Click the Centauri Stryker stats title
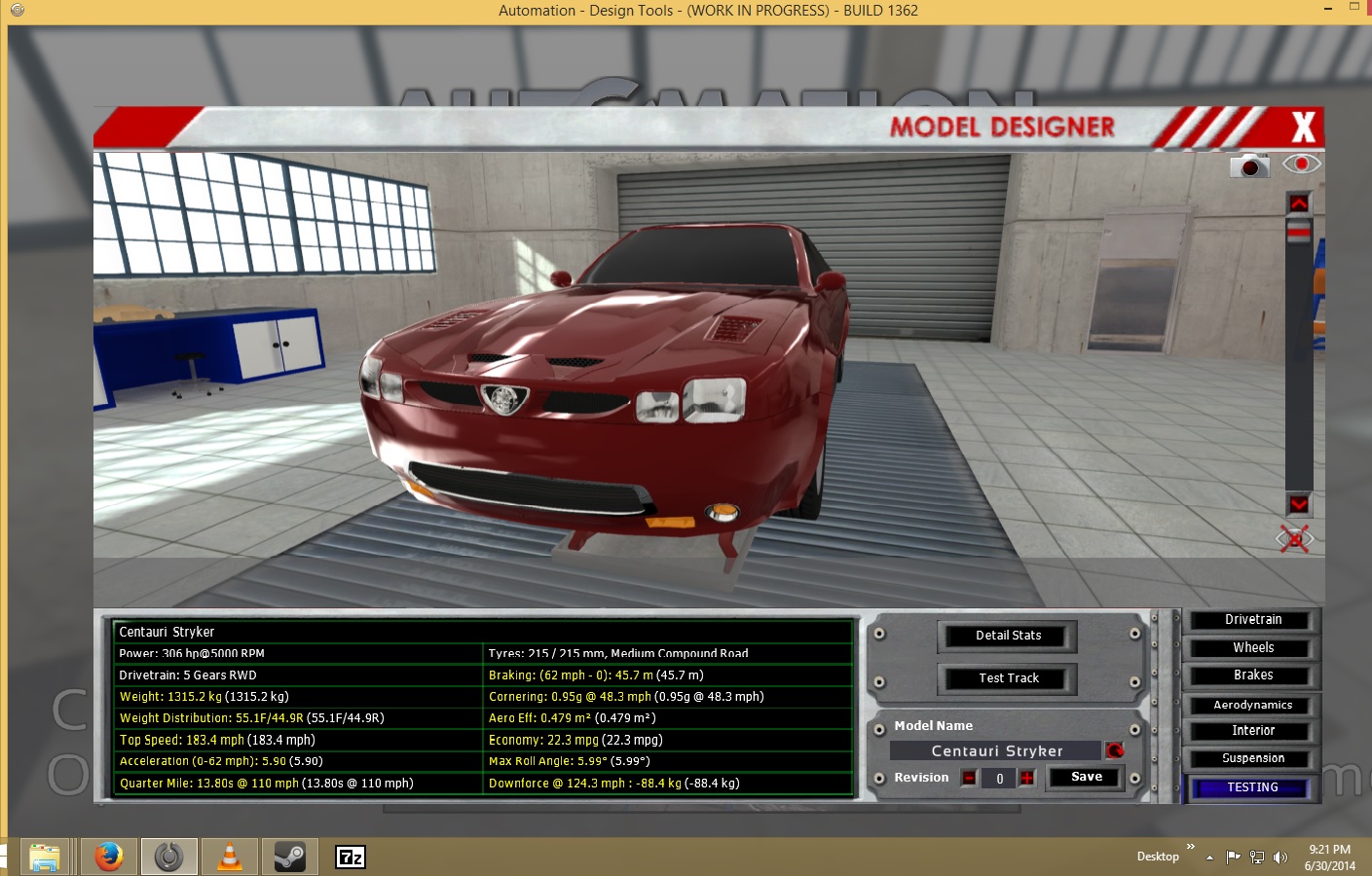This screenshot has width=1372, height=876. [167, 632]
